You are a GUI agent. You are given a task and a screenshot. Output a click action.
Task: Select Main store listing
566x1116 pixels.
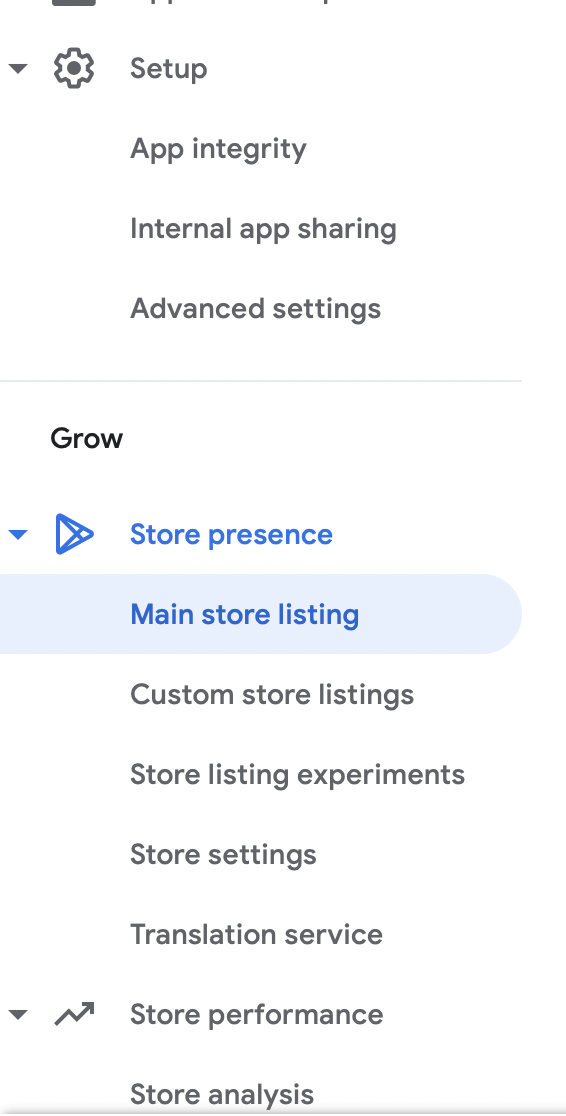[261, 614]
